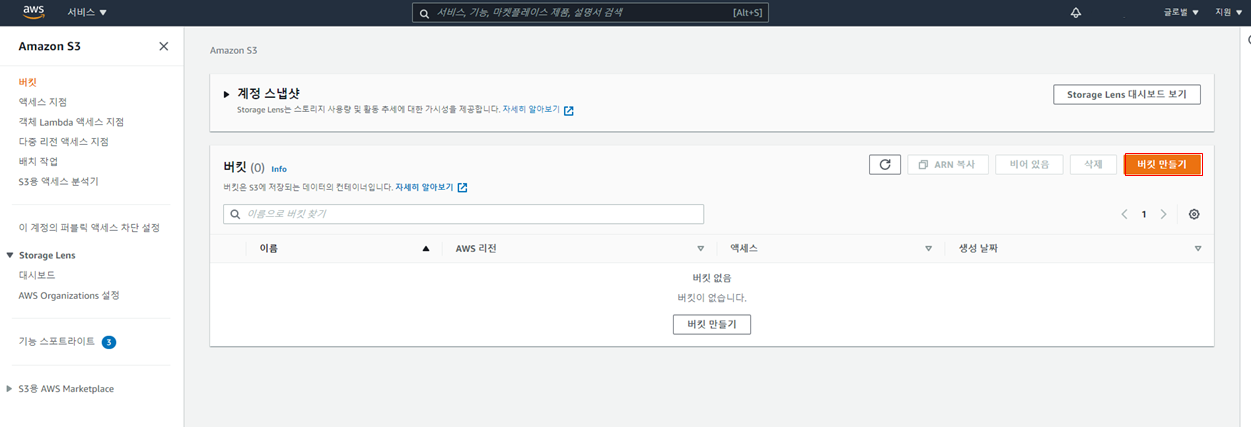The image size is (1251, 427).
Task: Collapse the Storage Lens sidebar section
Action: (10, 255)
